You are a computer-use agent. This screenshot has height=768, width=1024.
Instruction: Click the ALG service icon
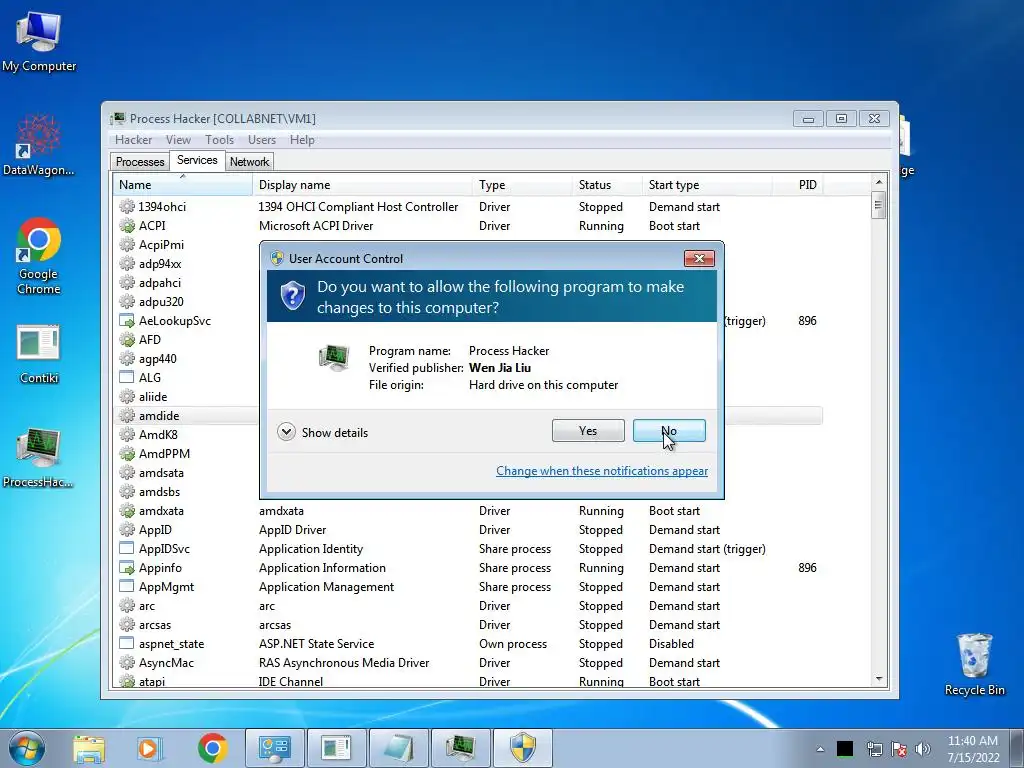click(x=127, y=377)
